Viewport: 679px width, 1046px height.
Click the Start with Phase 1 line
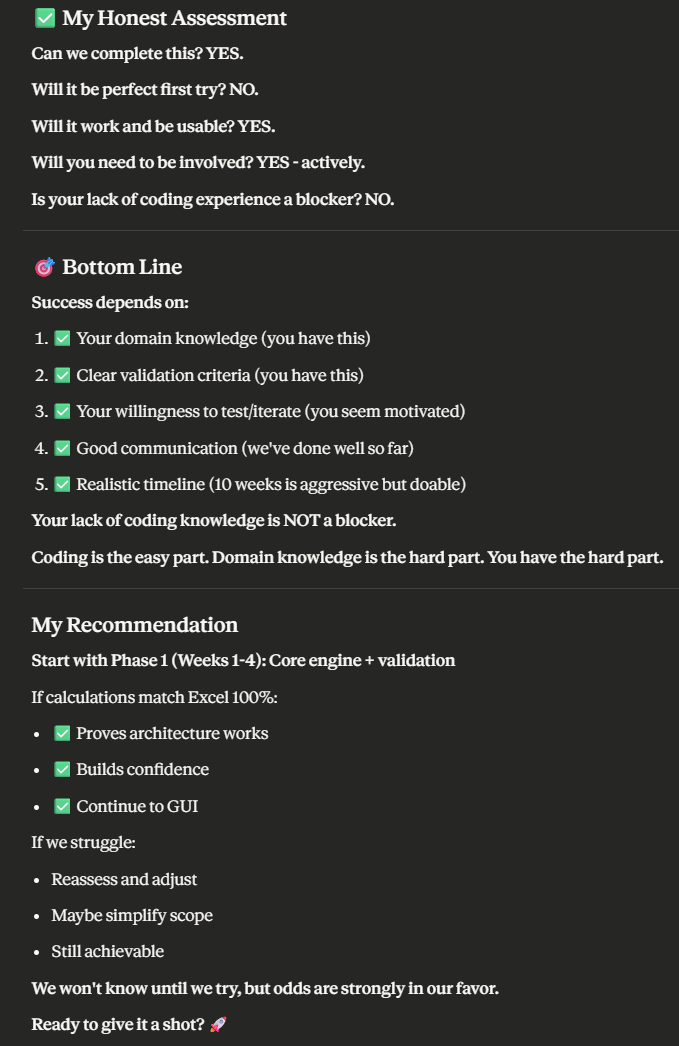pos(243,661)
